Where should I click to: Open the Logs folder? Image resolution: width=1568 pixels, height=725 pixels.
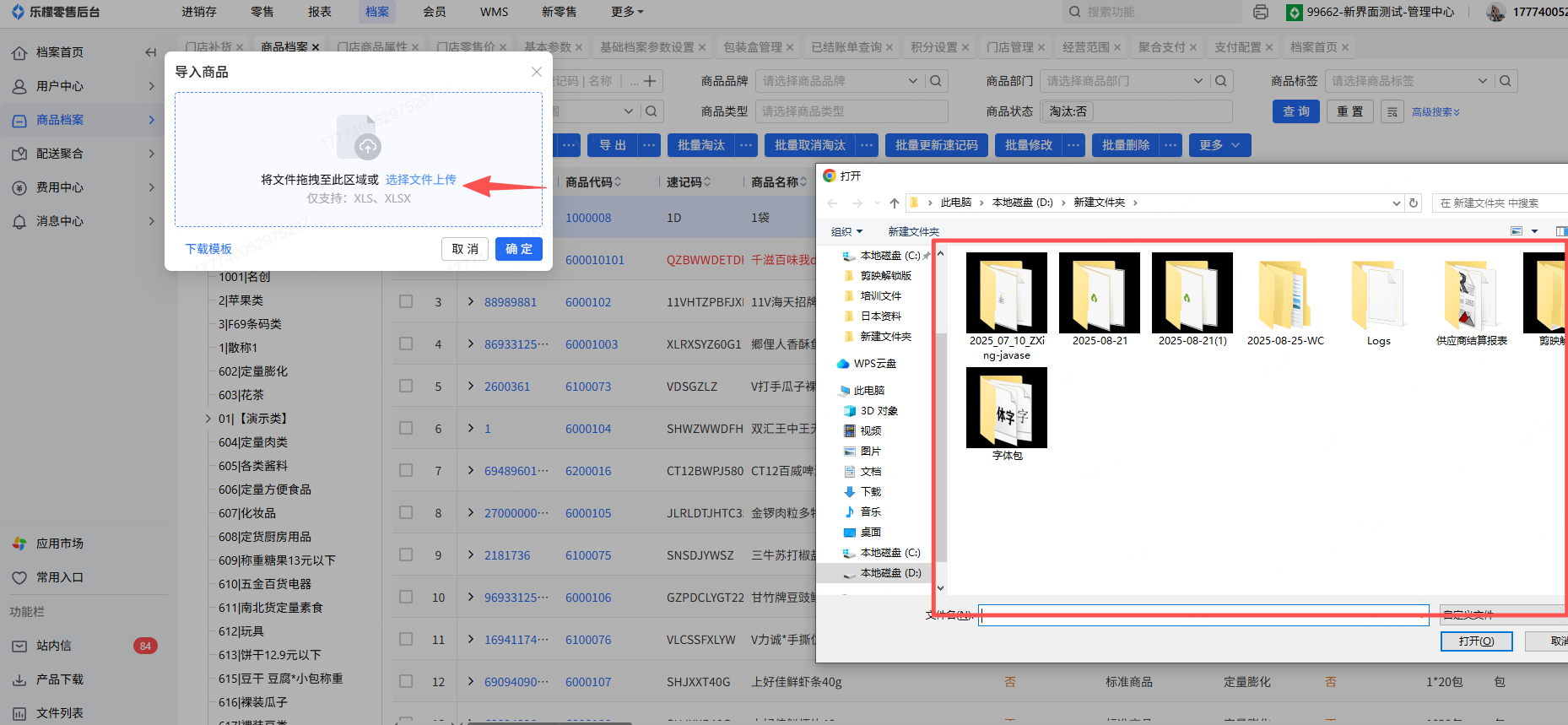(x=1378, y=300)
